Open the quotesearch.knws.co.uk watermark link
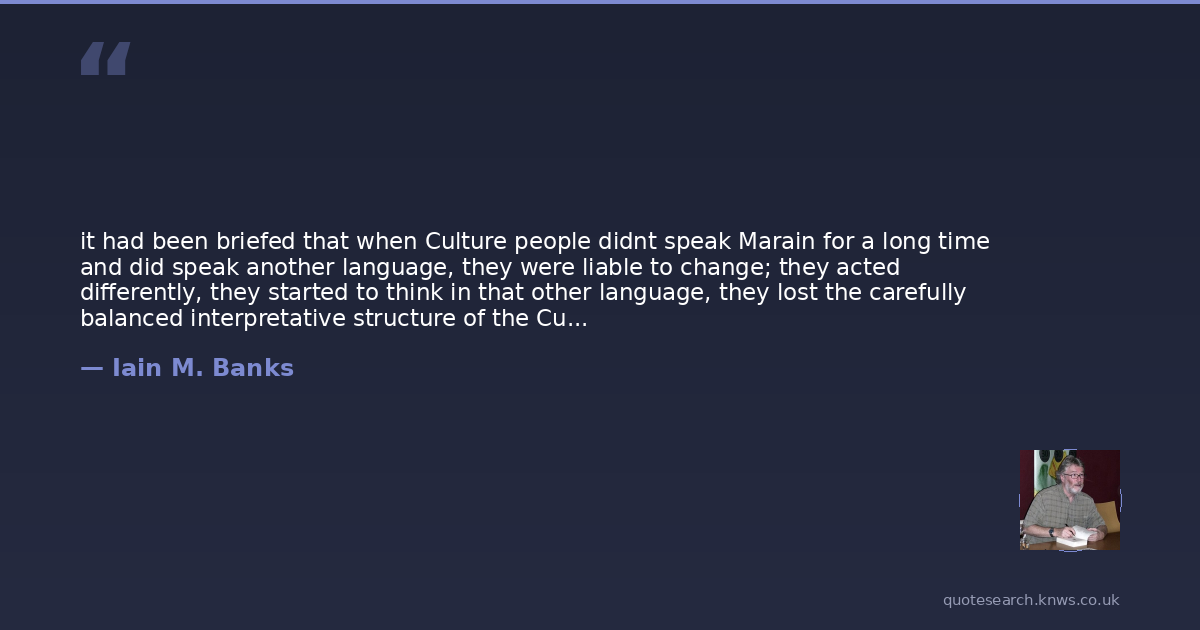The image size is (1200, 630). coord(1031,600)
